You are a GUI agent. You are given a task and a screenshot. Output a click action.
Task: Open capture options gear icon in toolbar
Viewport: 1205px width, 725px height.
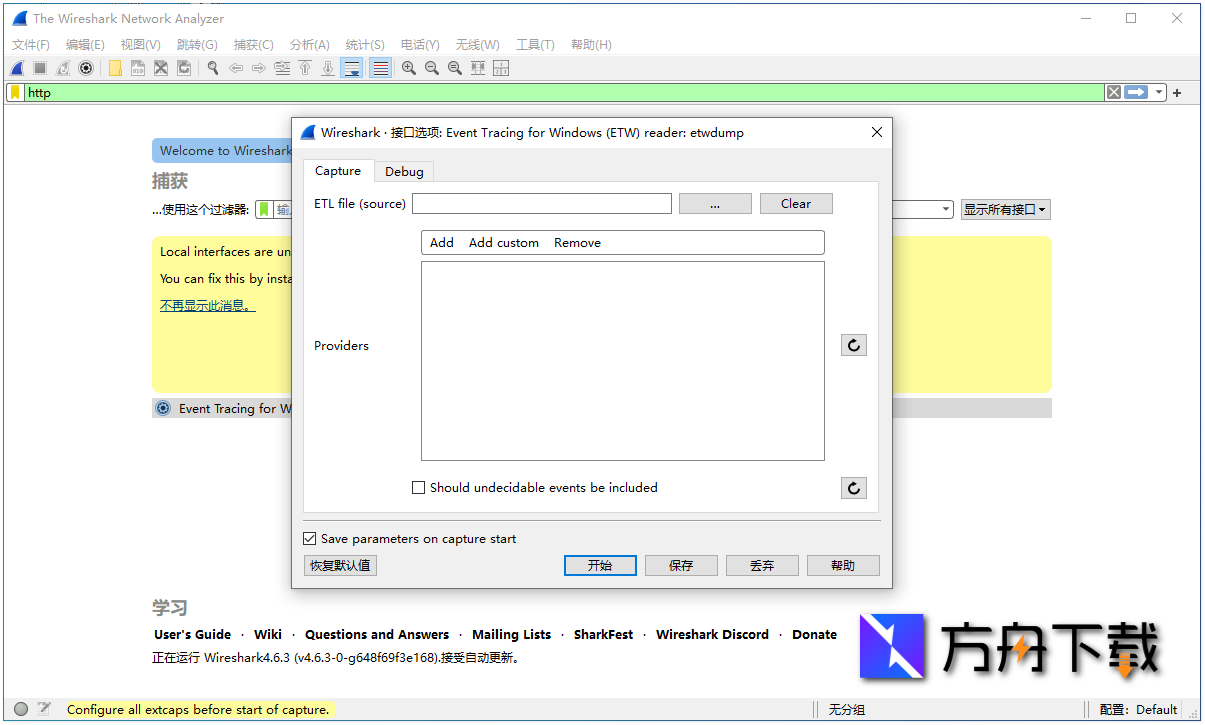(86, 68)
